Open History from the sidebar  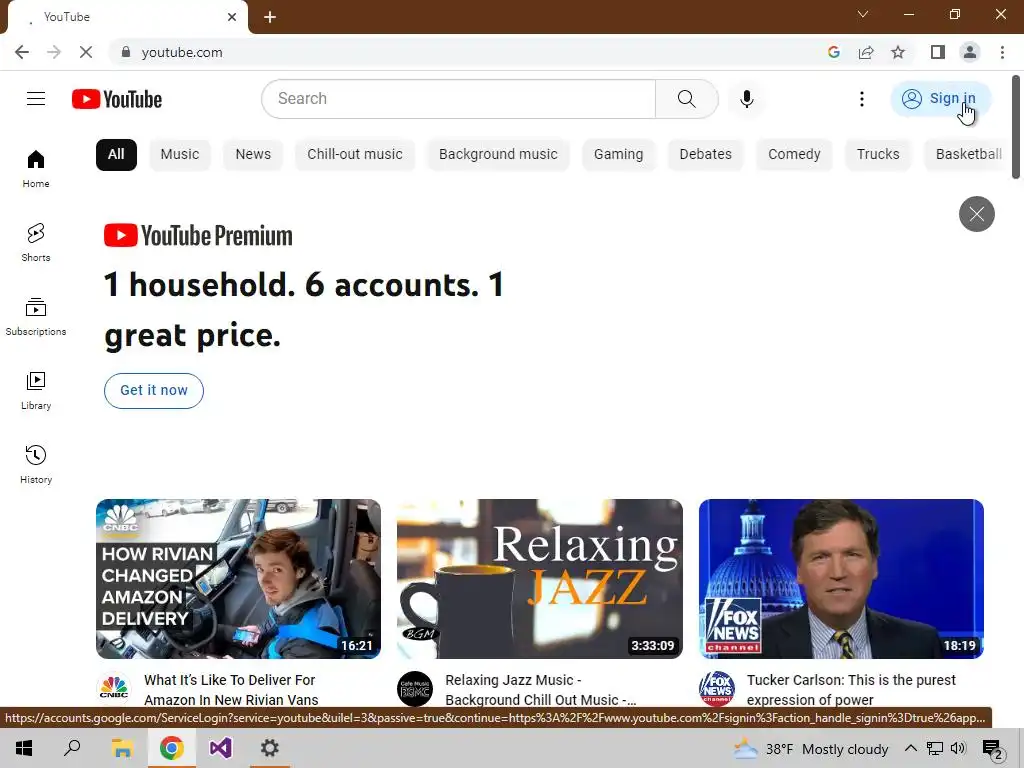(x=36, y=464)
